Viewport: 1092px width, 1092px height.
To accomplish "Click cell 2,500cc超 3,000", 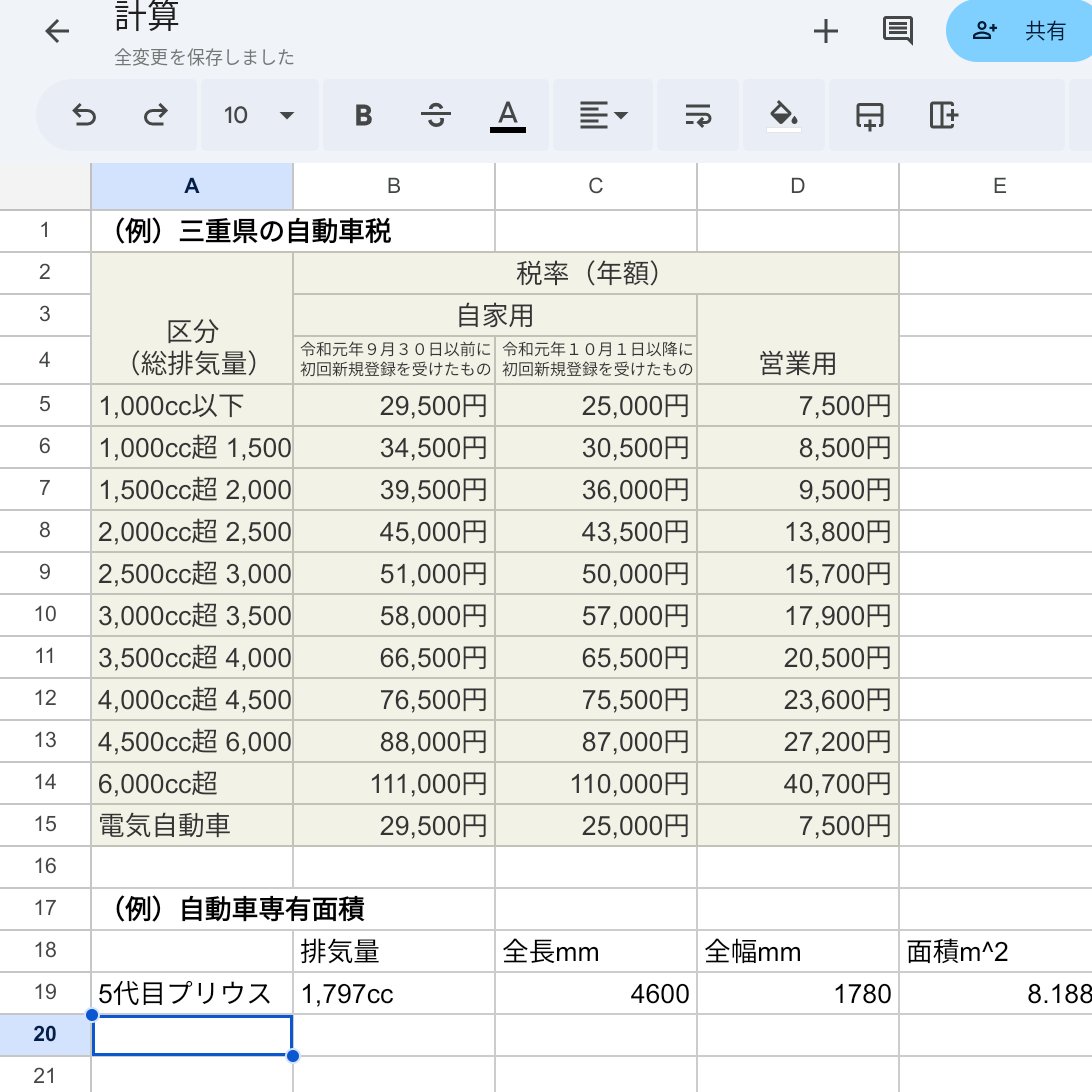I will click(x=192, y=573).
